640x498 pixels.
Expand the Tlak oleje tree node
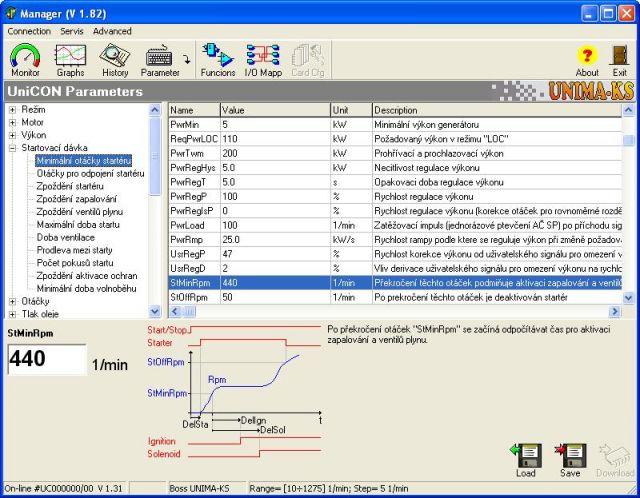coord(13,314)
